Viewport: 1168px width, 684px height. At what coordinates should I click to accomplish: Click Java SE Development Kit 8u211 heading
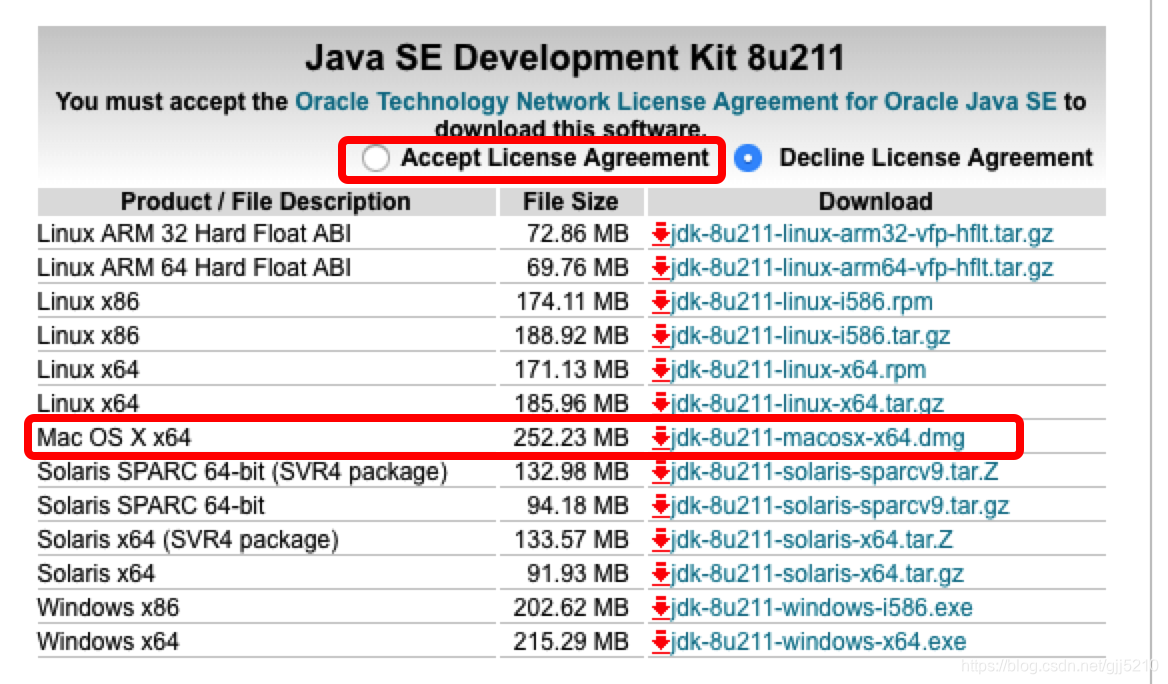click(575, 57)
